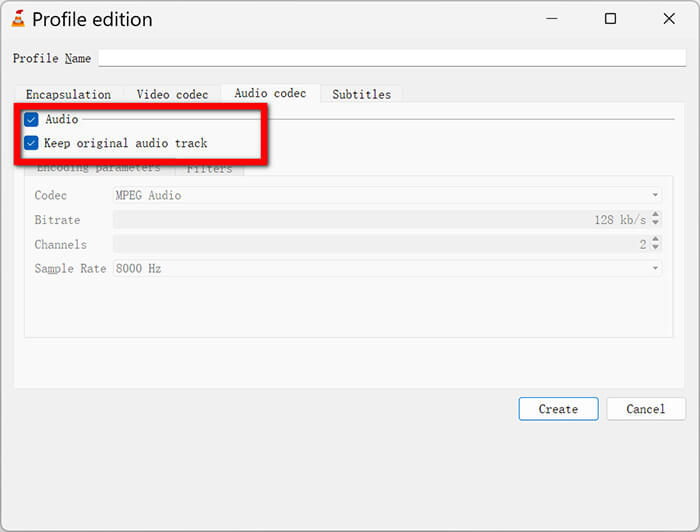Expand the Sample Rate dropdown
Screen dimensions: 700x532
(387, 269)
